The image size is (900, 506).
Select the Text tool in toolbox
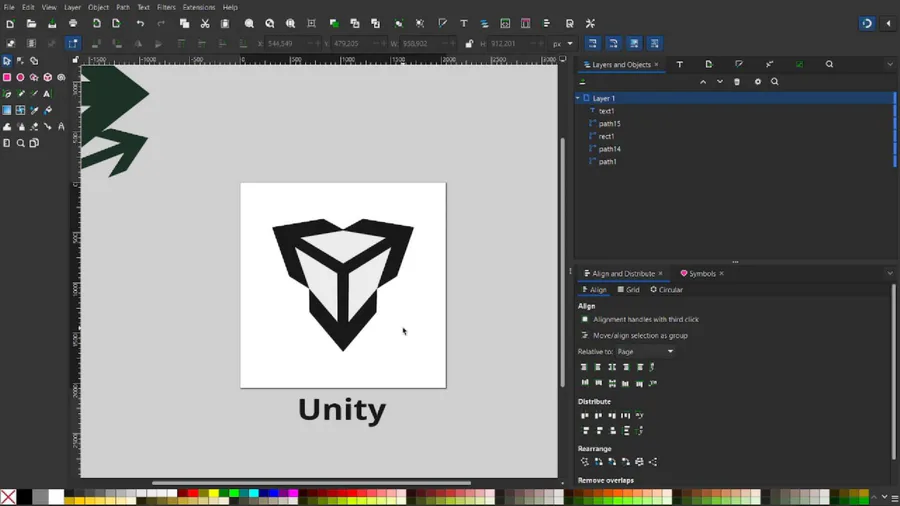[48, 94]
